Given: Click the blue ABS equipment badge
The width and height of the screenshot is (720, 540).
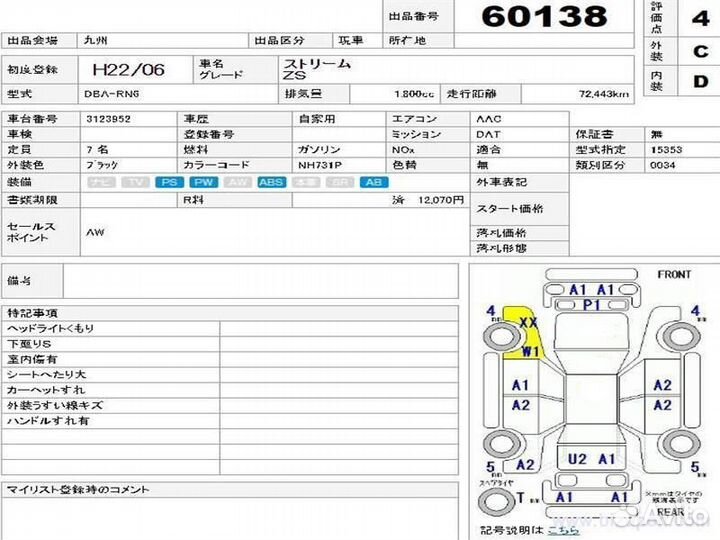Looking at the screenshot, I should coord(271,182).
